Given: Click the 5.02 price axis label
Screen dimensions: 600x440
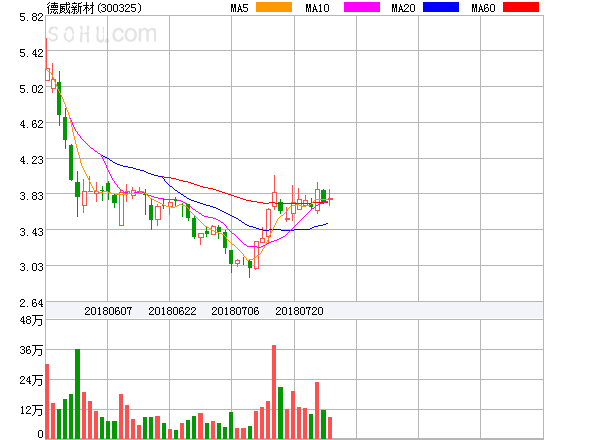Looking at the screenshot, I should [31, 89].
